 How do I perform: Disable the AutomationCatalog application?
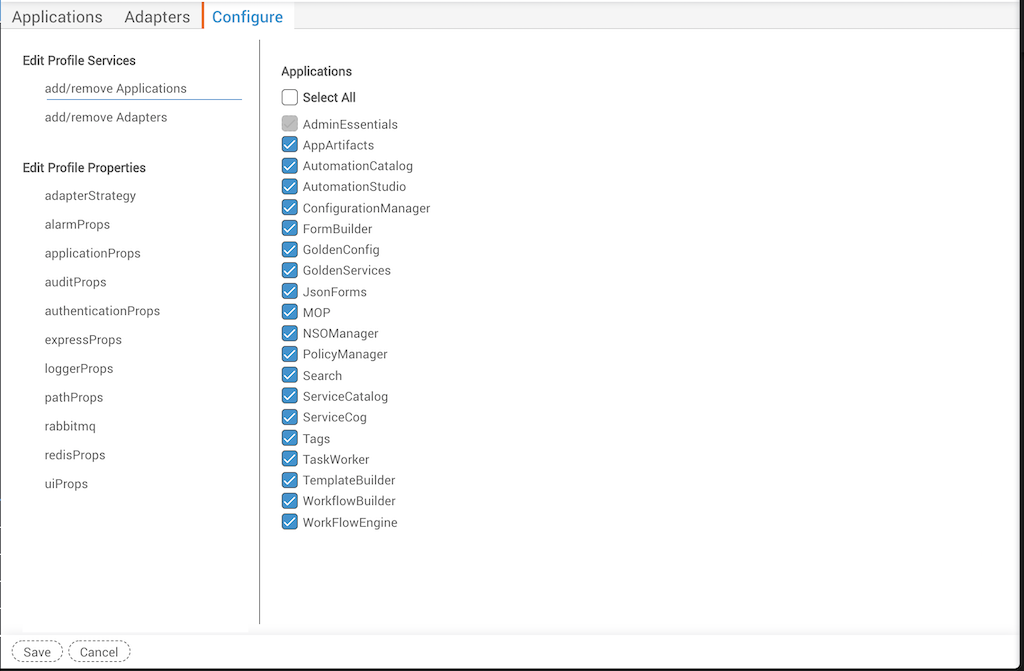click(290, 166)
